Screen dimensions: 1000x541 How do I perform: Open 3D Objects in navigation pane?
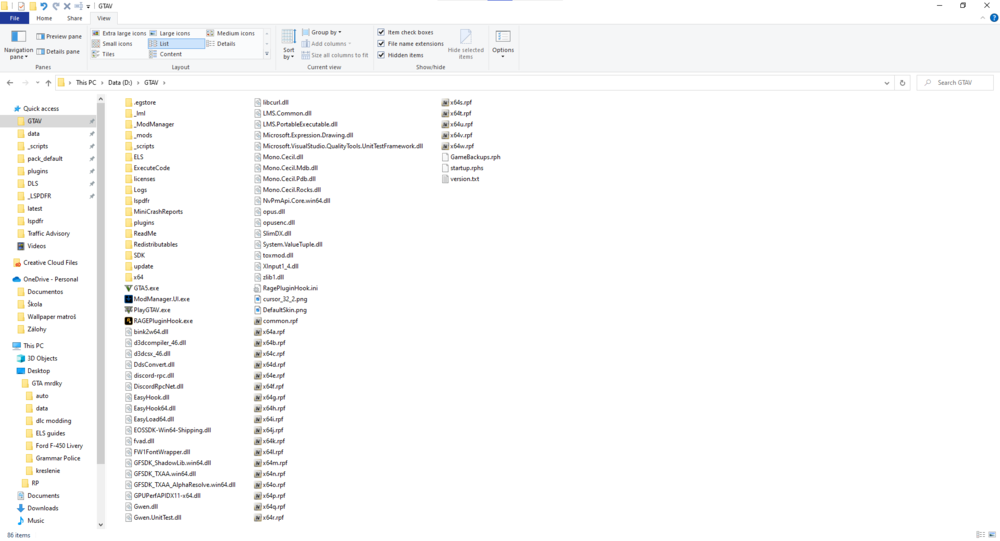[42, 359]
